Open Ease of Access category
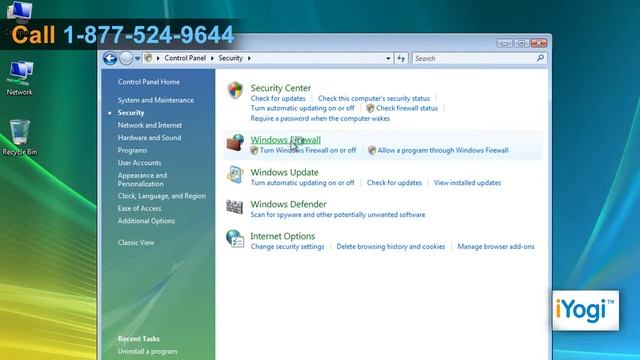Screen dimensions: 640x360 pyautogui.click(x=139, y=208)
